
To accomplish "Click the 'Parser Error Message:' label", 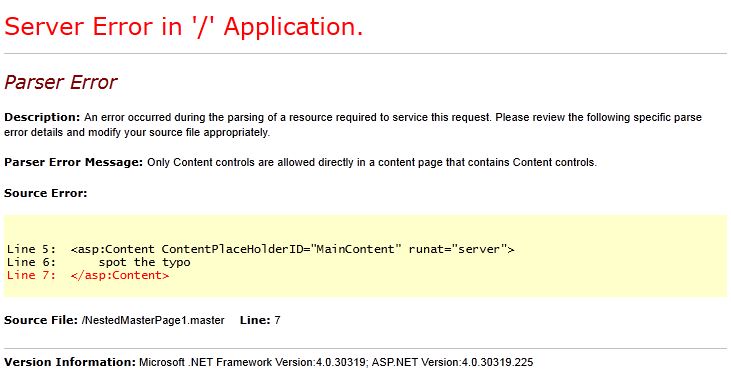I will pos(74,163).
